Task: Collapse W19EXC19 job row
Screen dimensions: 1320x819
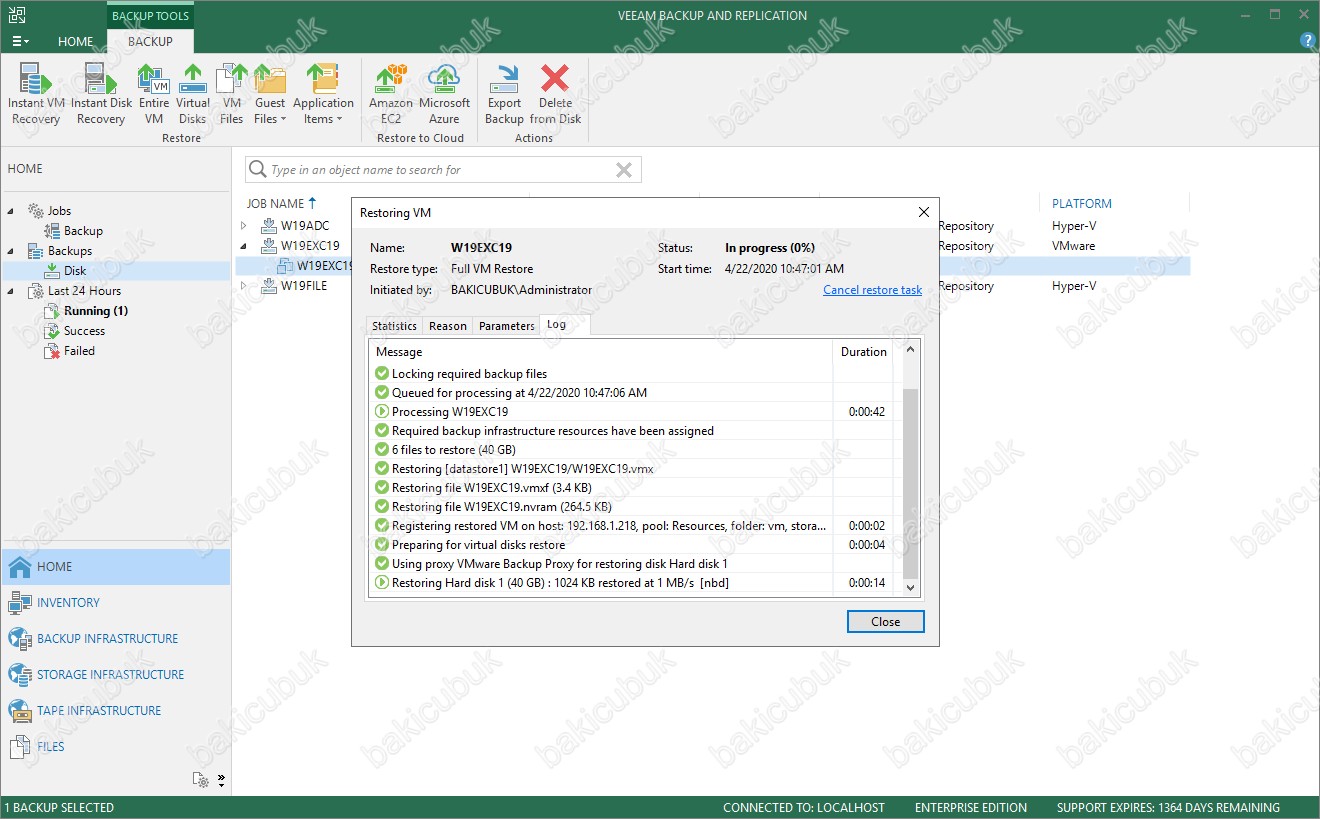Action: tap(243, 246)
